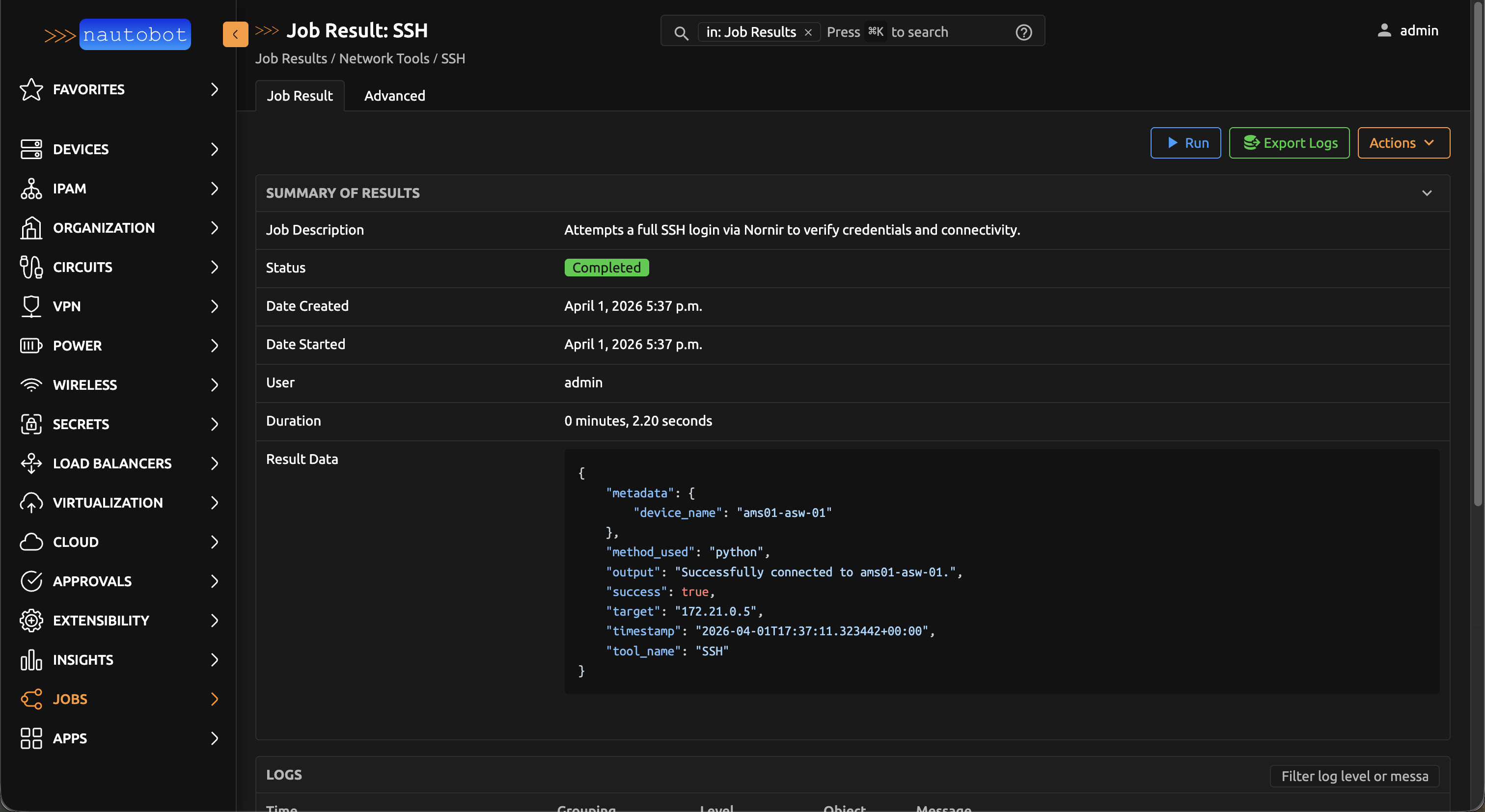The width and height of the screenshot is (1485, 812).
Task: Open the Devices server icon menu
Action: (31, 149)
